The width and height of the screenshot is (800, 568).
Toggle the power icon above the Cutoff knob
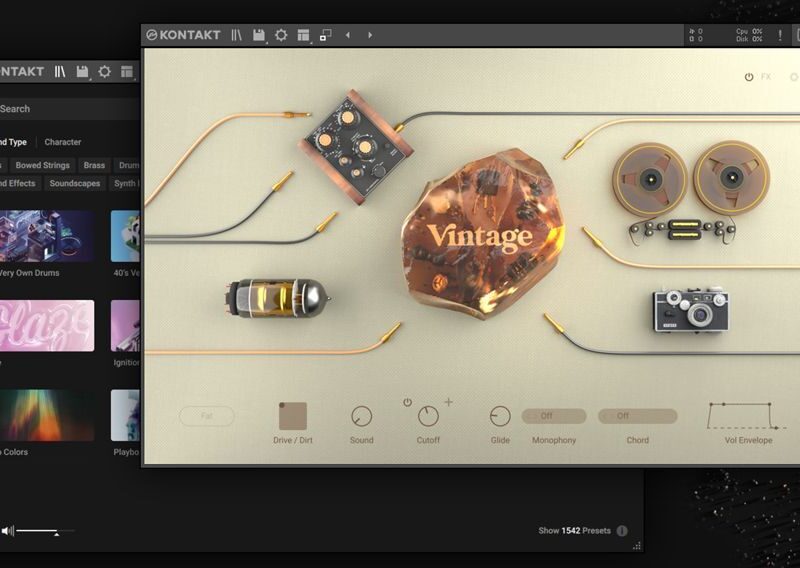pos(408,403)
